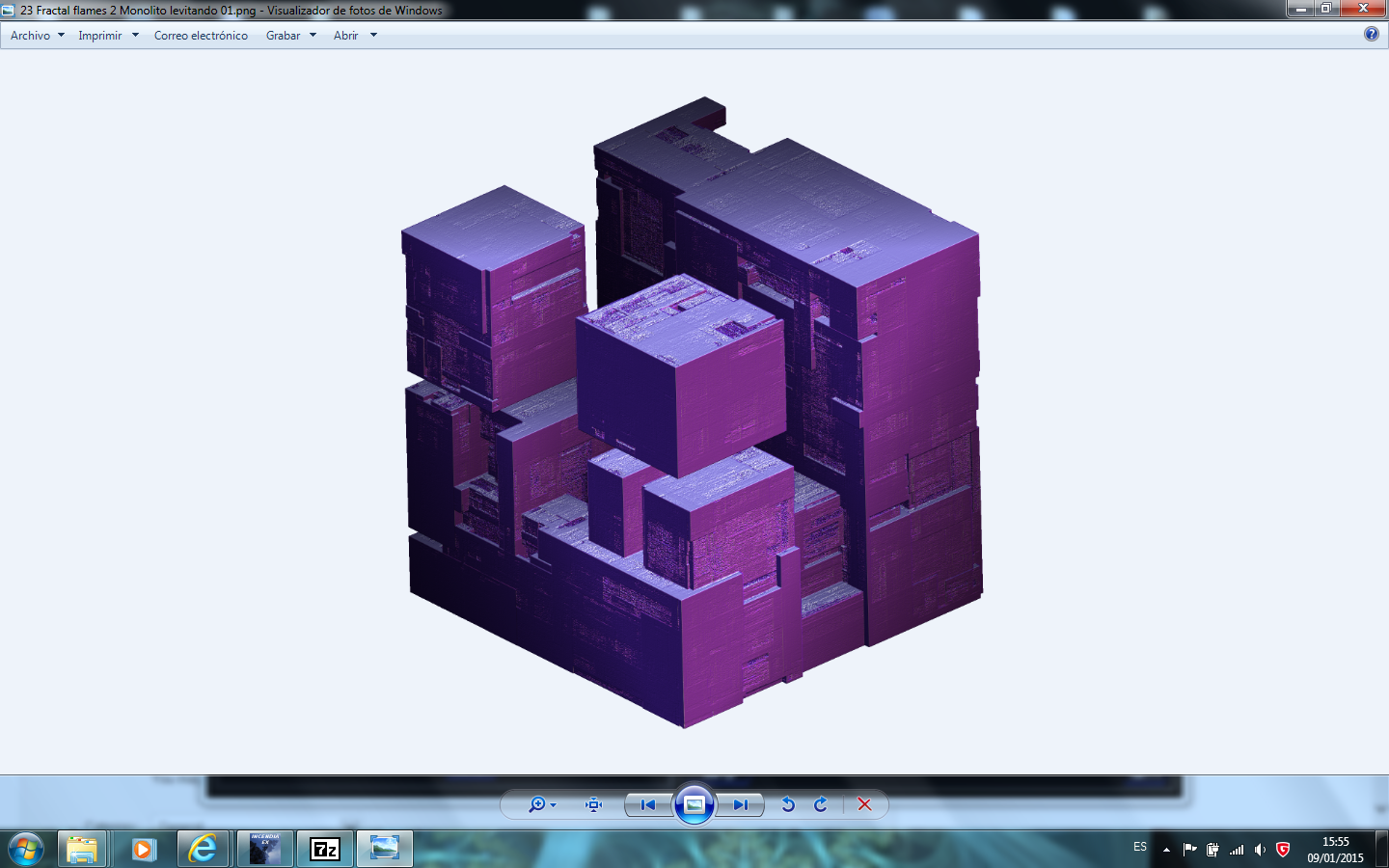The width and height of the screenshot is (1389, 868).
Task: Minimize the Photo Viewer window
Action: [1300, 9]
